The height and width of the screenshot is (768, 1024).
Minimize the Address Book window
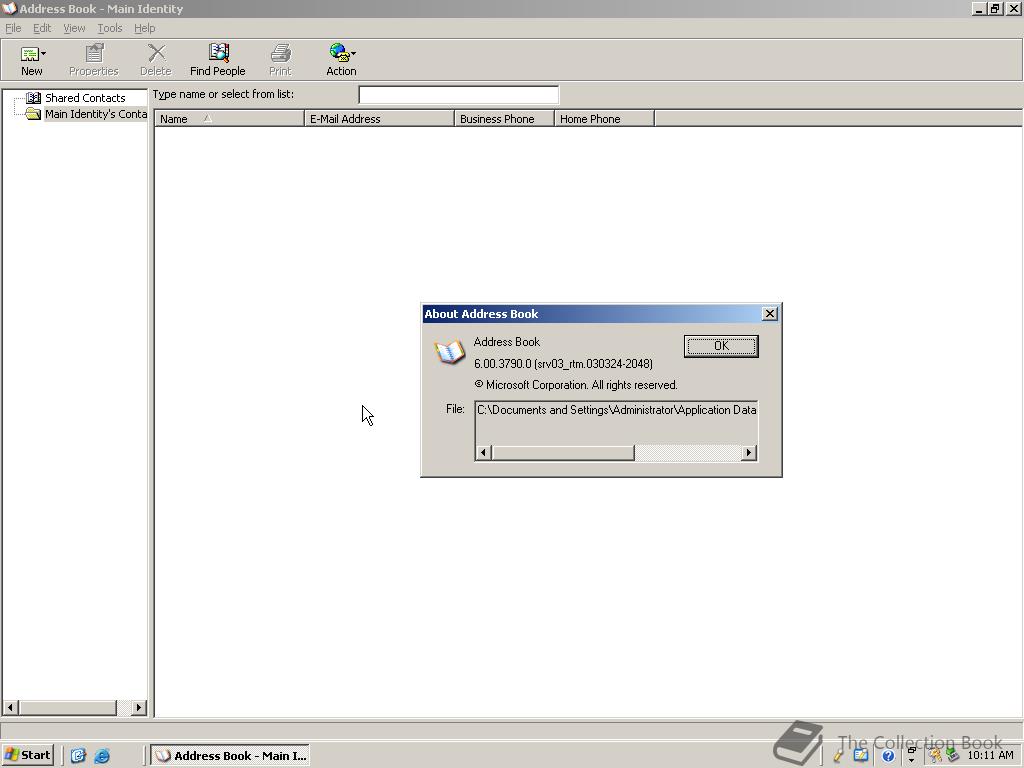[979, 8]
